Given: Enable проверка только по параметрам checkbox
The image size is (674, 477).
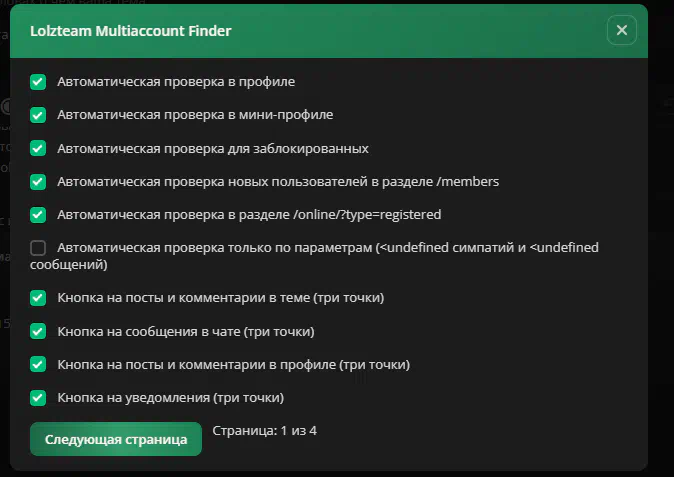Looking at the screenshot, I should [38, 248].
